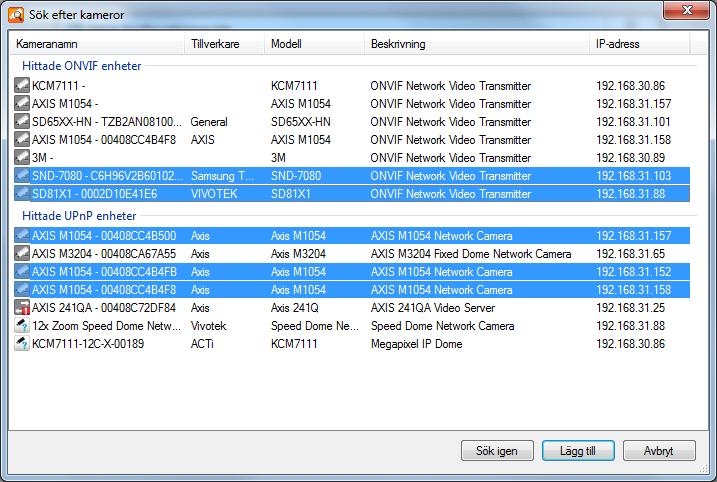
Task: Click the icon of the SND-7080 row
Action: [x=21, y=176]
